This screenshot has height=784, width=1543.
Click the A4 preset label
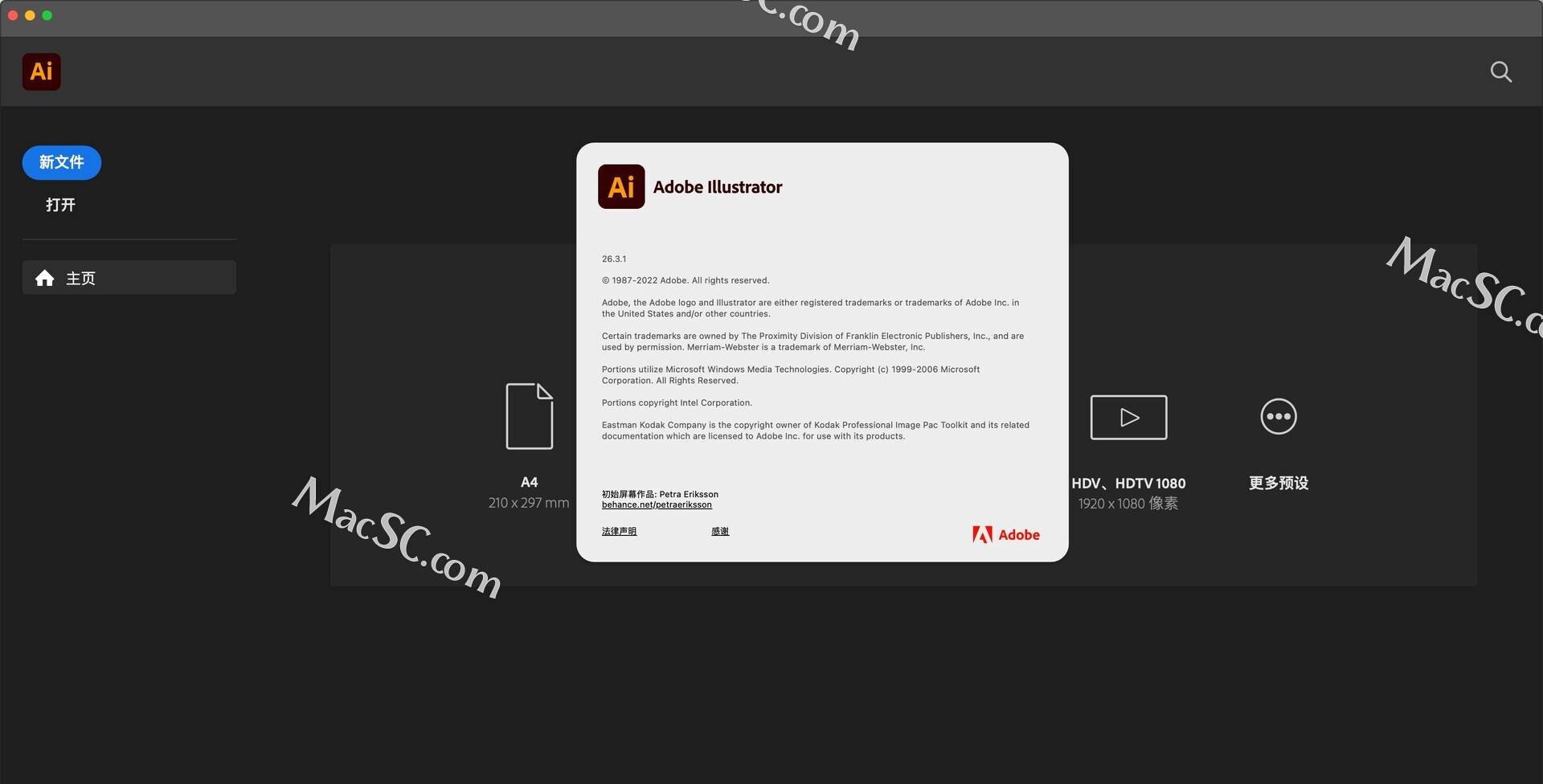coord(529,482)
